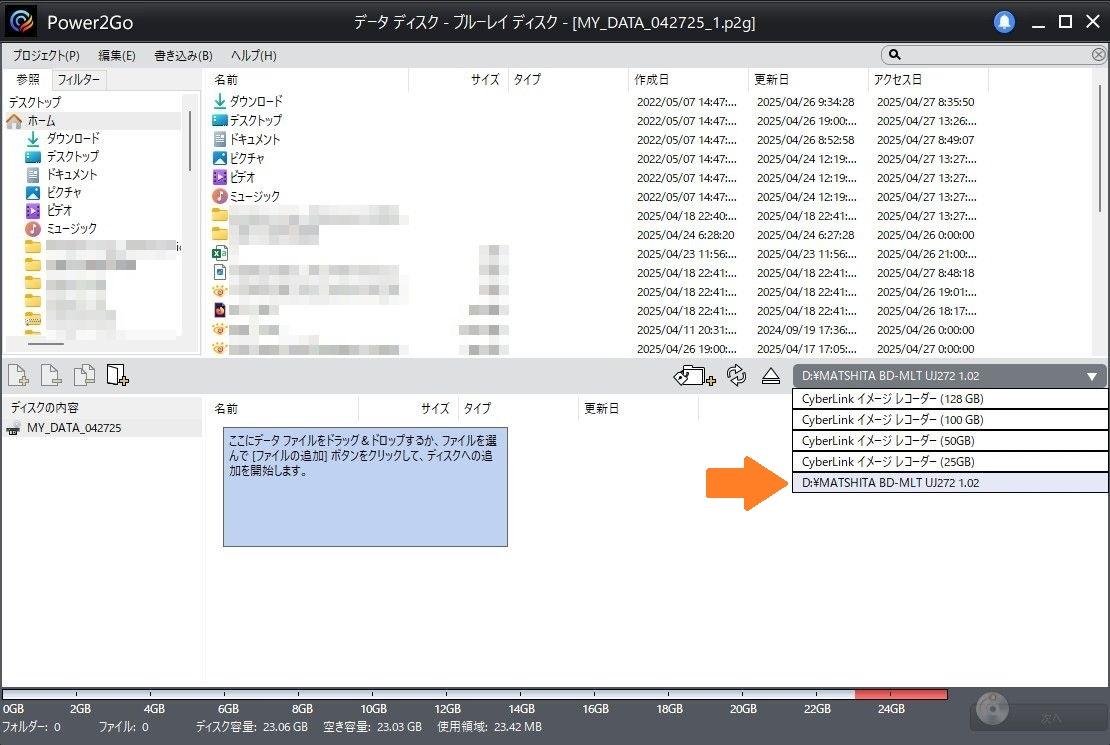Click the copy files icon in disc toolbar
1110x745 pixels.
(x=84, y=375)
